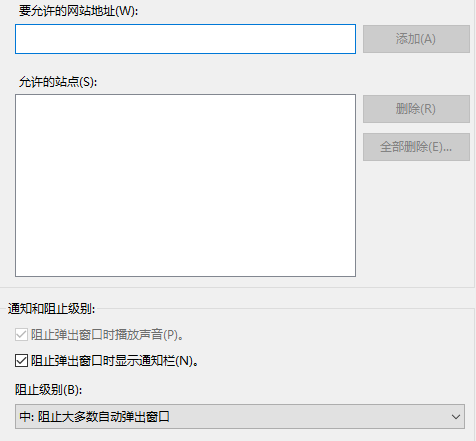
Task: Open the 阻止级别 dropdown
Action: (240, 417)
